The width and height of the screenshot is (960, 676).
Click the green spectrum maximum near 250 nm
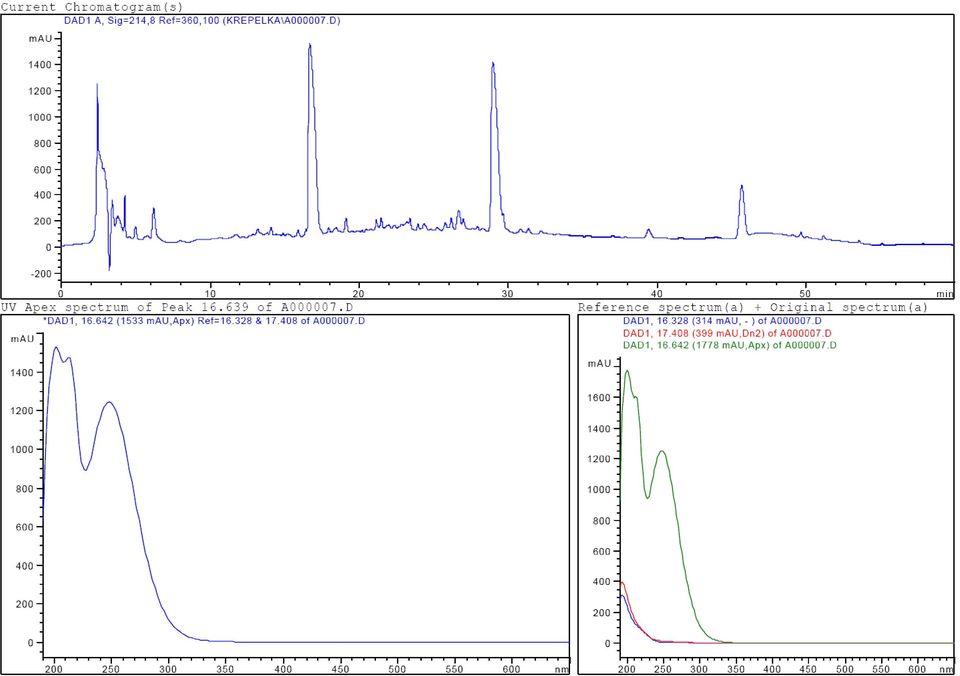point(661,452)
